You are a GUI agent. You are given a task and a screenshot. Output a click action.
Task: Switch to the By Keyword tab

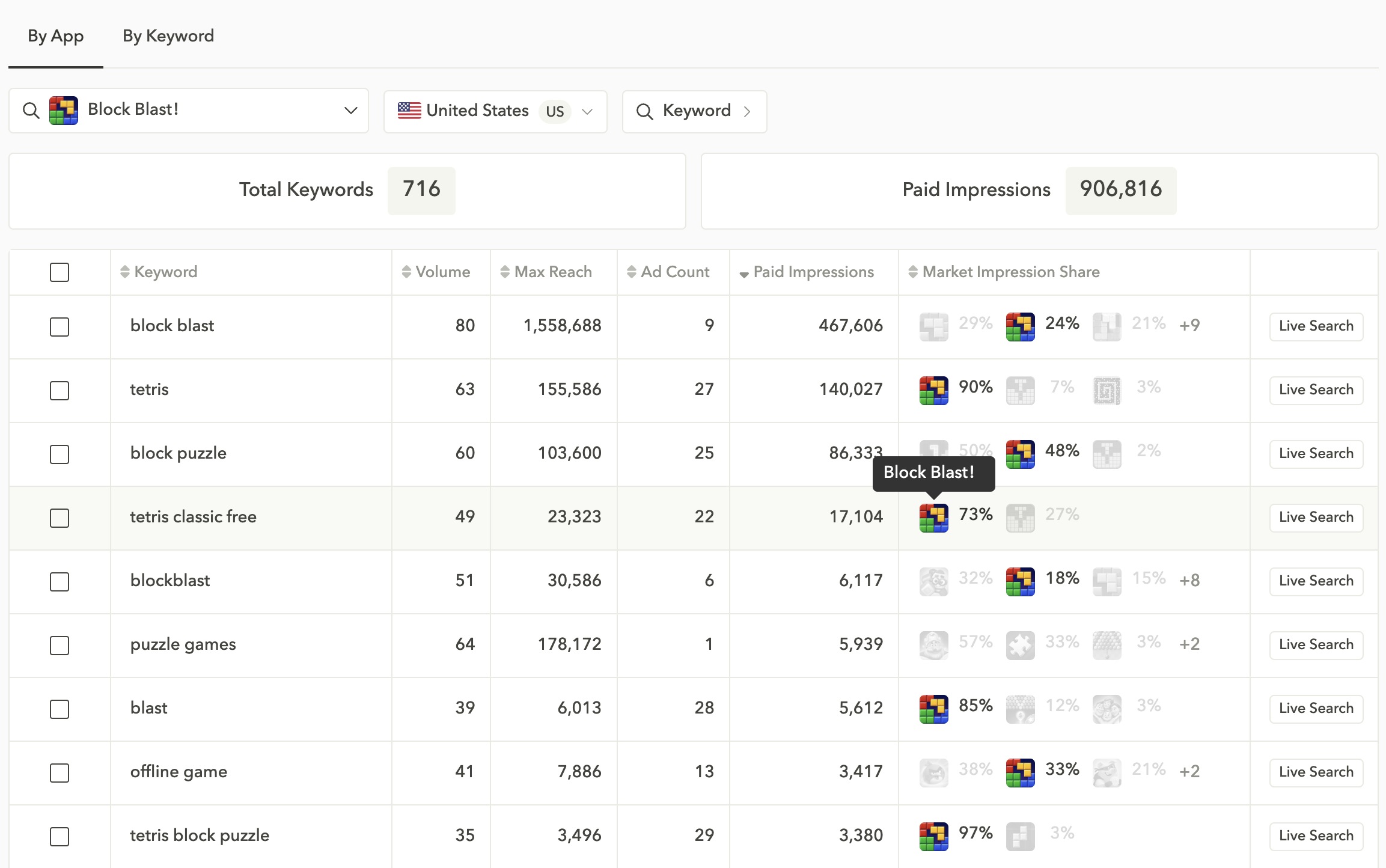[x=168, y=36]
